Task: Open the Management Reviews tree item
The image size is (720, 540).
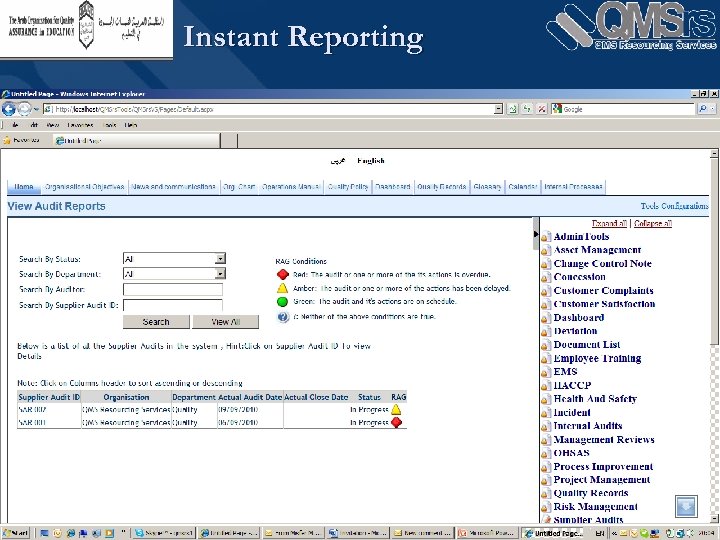Action: pos(604,439)
